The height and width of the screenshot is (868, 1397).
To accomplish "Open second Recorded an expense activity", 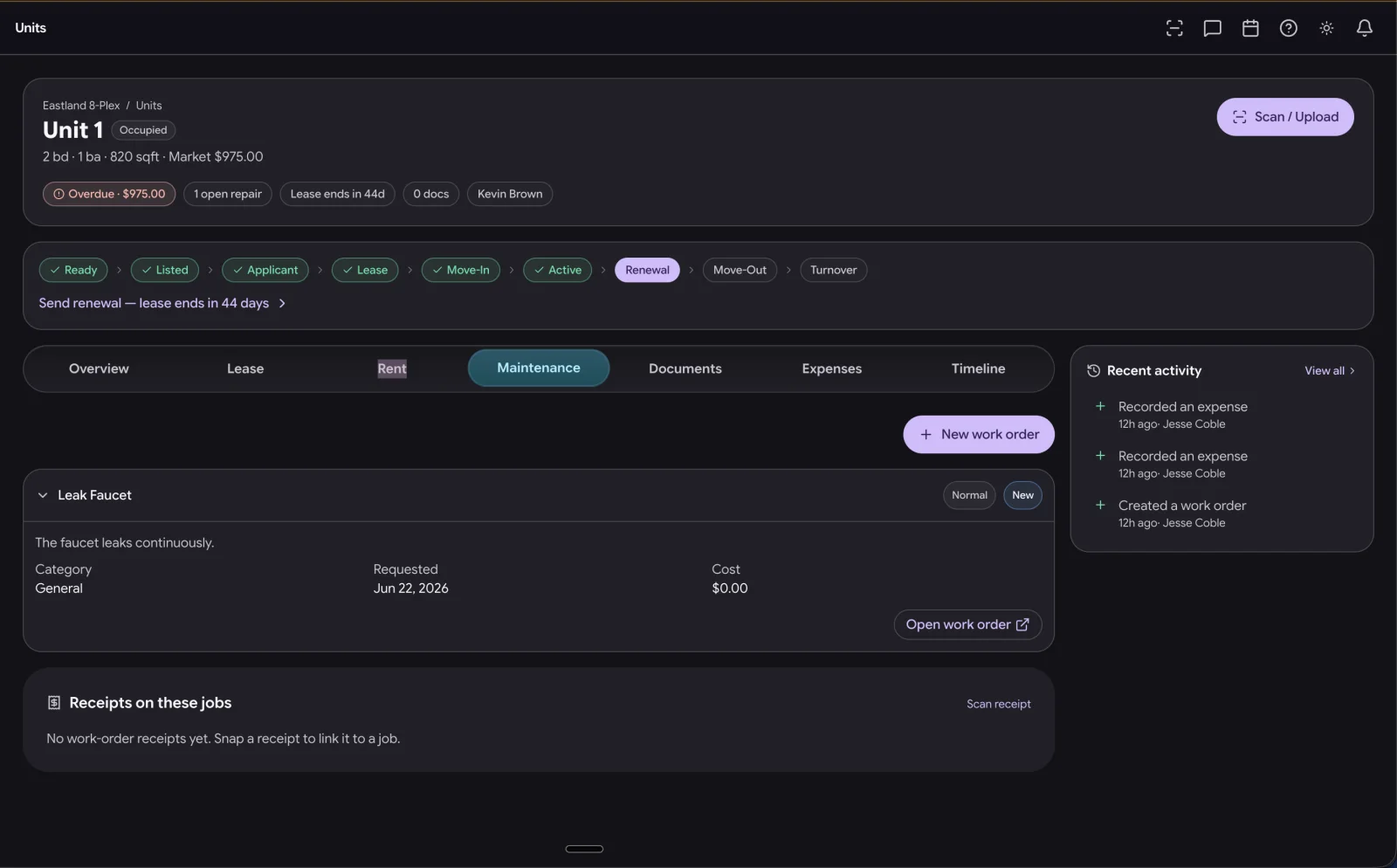I will [x=1182, y=465].
